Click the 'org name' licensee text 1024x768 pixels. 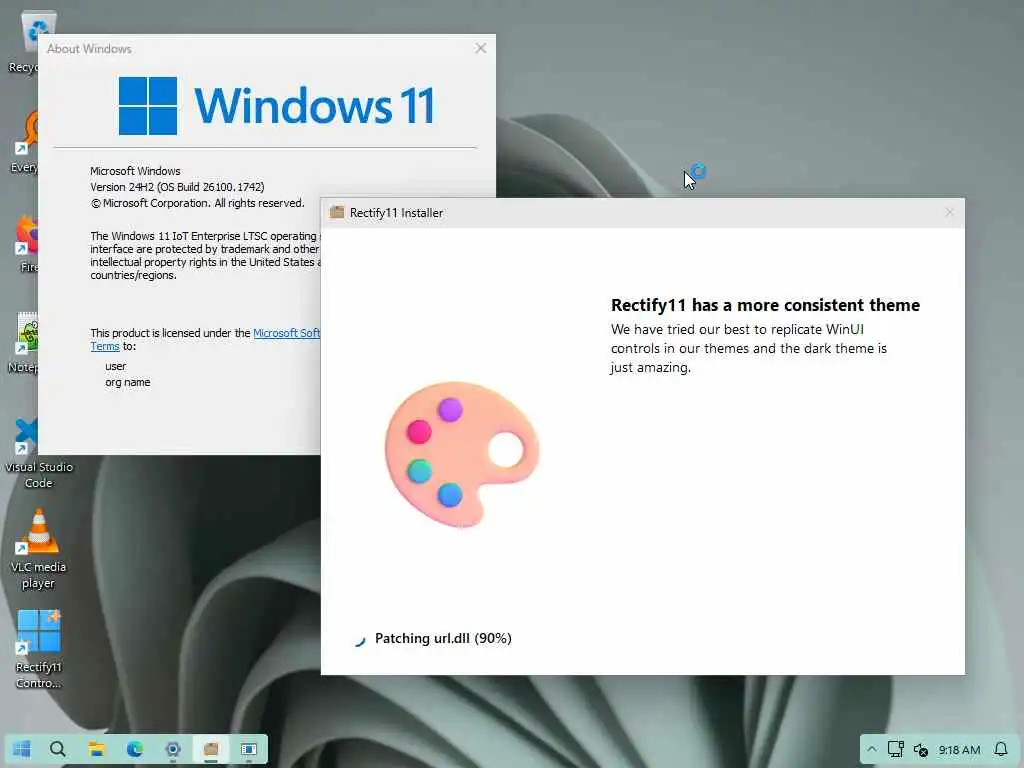[x=127, y=382]
